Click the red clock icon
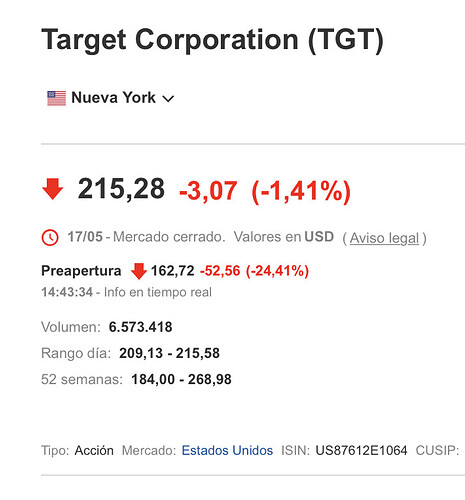Viewport: 465px width, 500px height. point(50,237)
